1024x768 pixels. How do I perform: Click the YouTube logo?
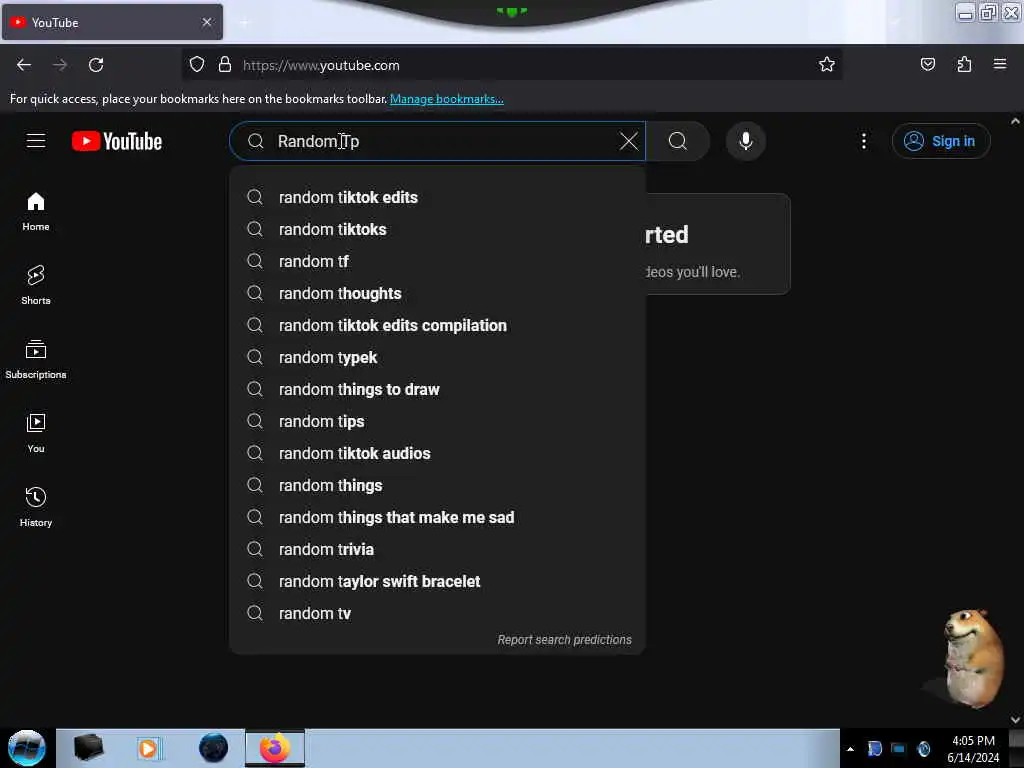(117, 141)
